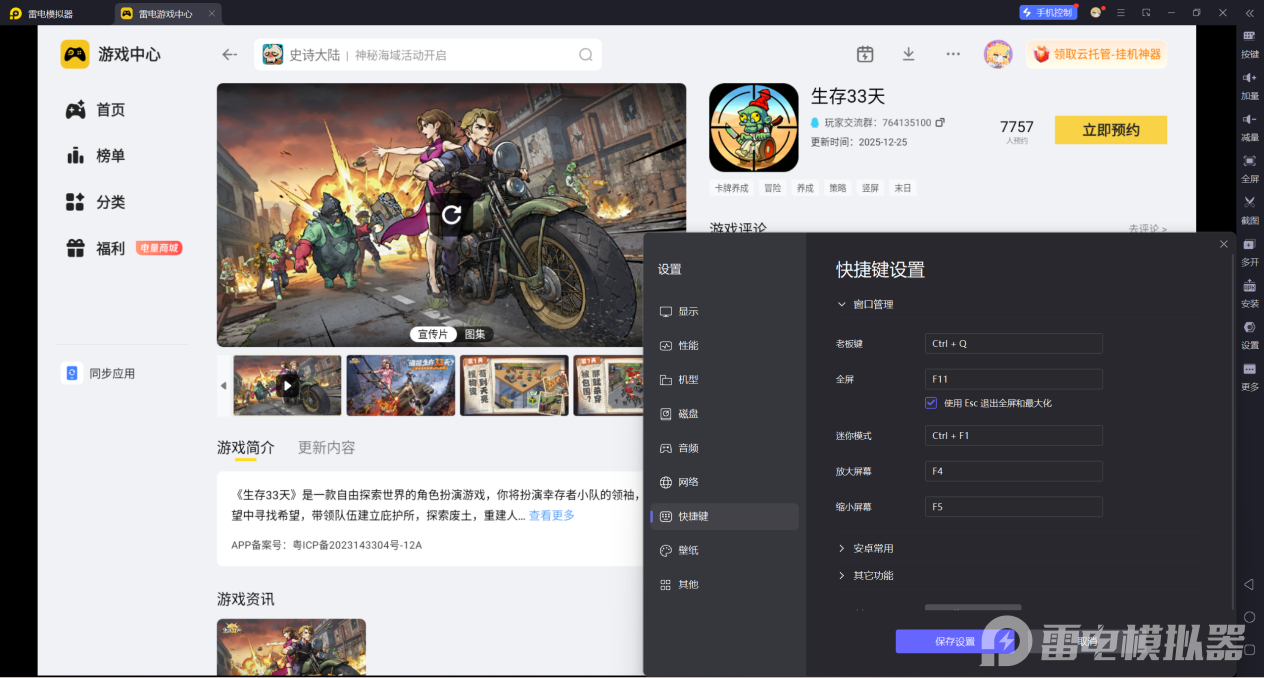
Task: Open 榜单 rankings page
Action: [96, 156]
